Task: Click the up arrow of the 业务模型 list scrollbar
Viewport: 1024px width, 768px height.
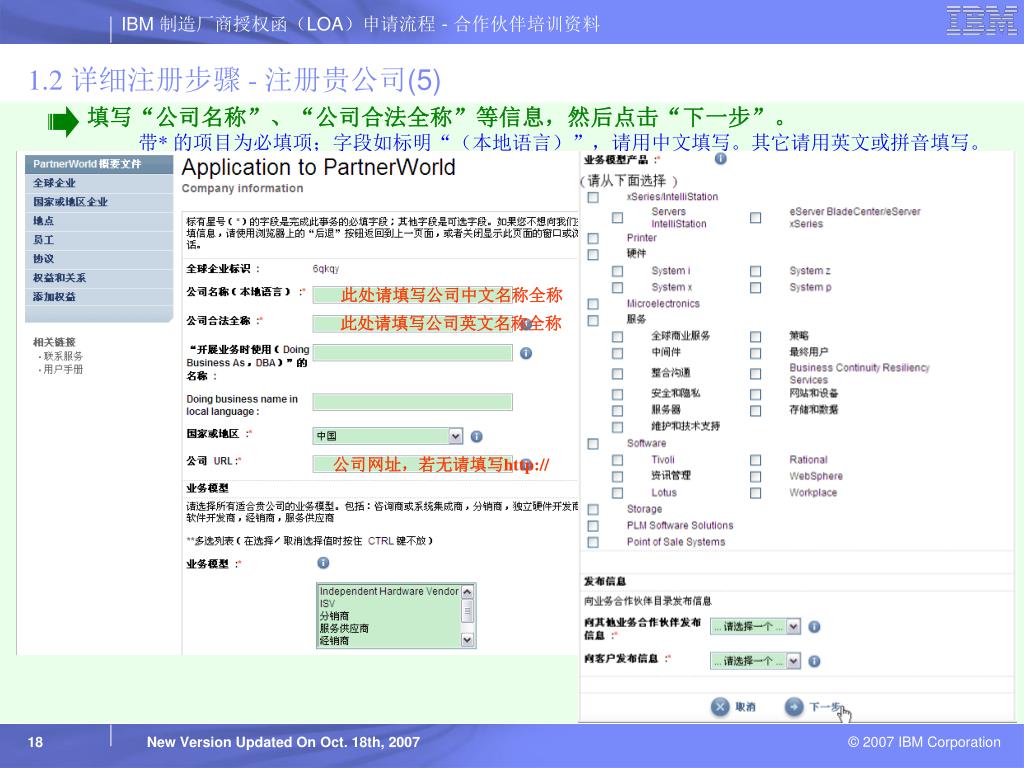Action: point(468,591)
